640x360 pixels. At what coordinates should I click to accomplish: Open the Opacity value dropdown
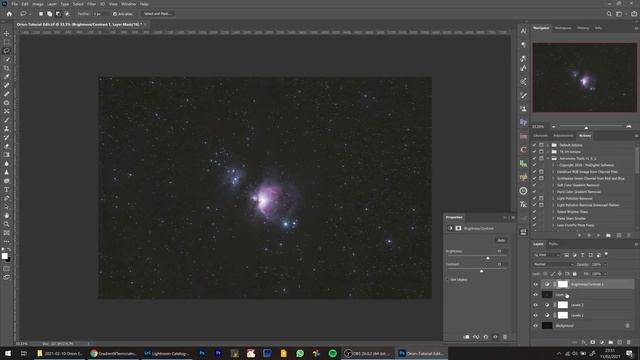click(604, 264)
